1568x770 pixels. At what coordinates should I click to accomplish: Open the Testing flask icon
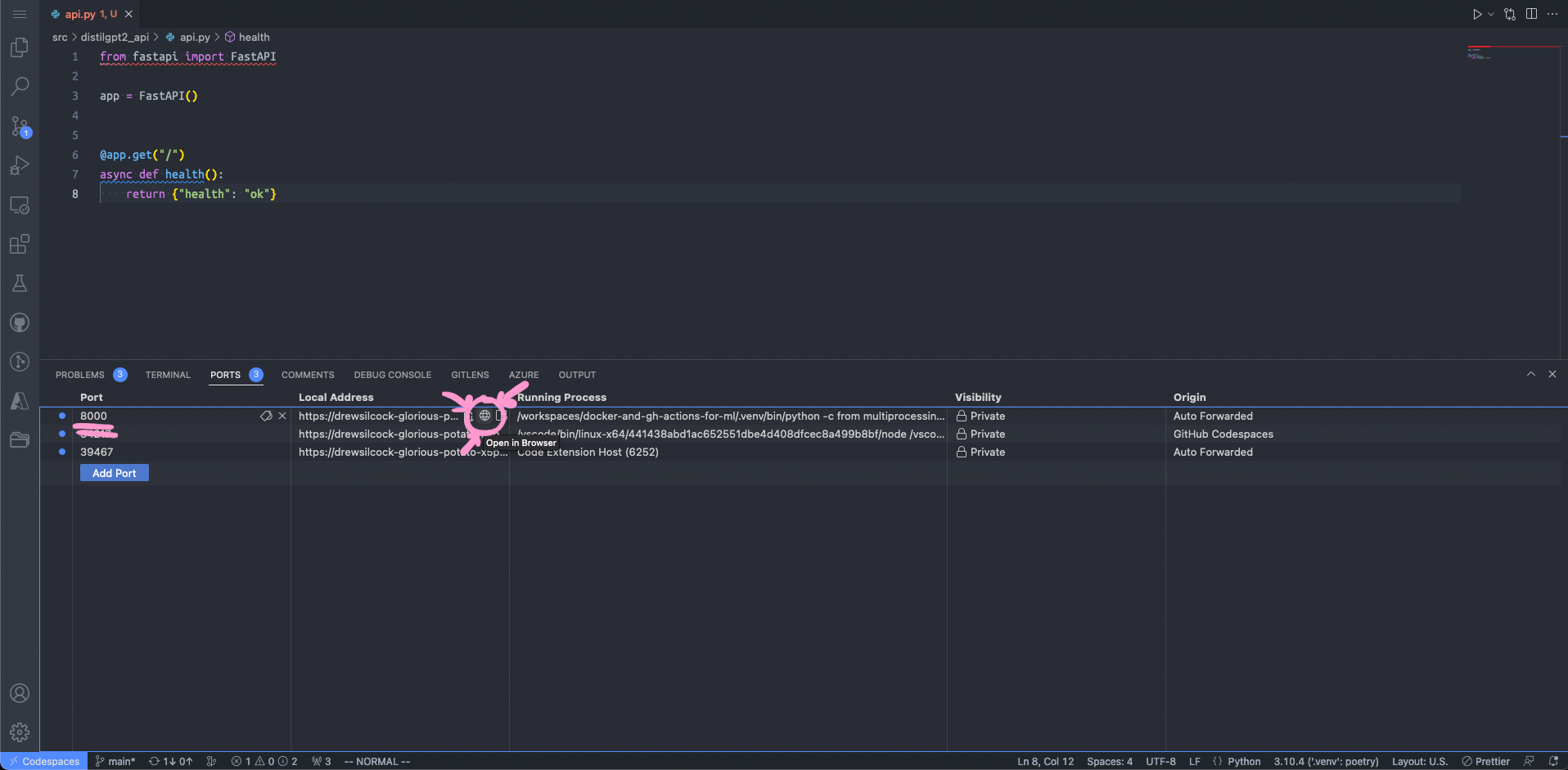pyautogui.click(x=20, y=283)
